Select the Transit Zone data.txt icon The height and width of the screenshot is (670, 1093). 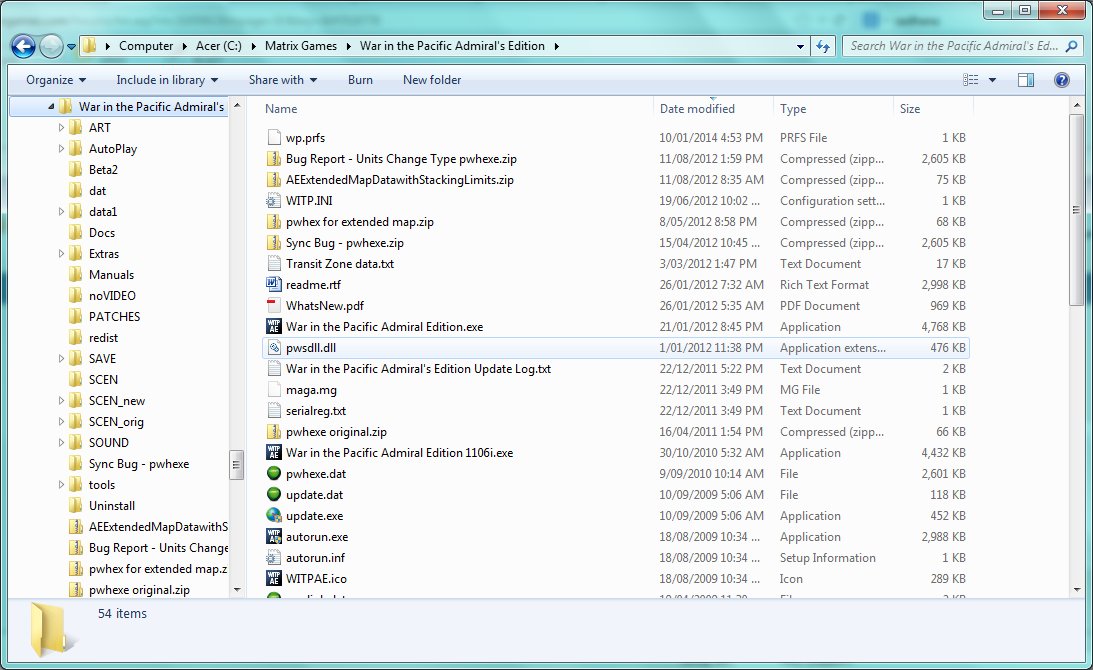[x=274, y=264]
